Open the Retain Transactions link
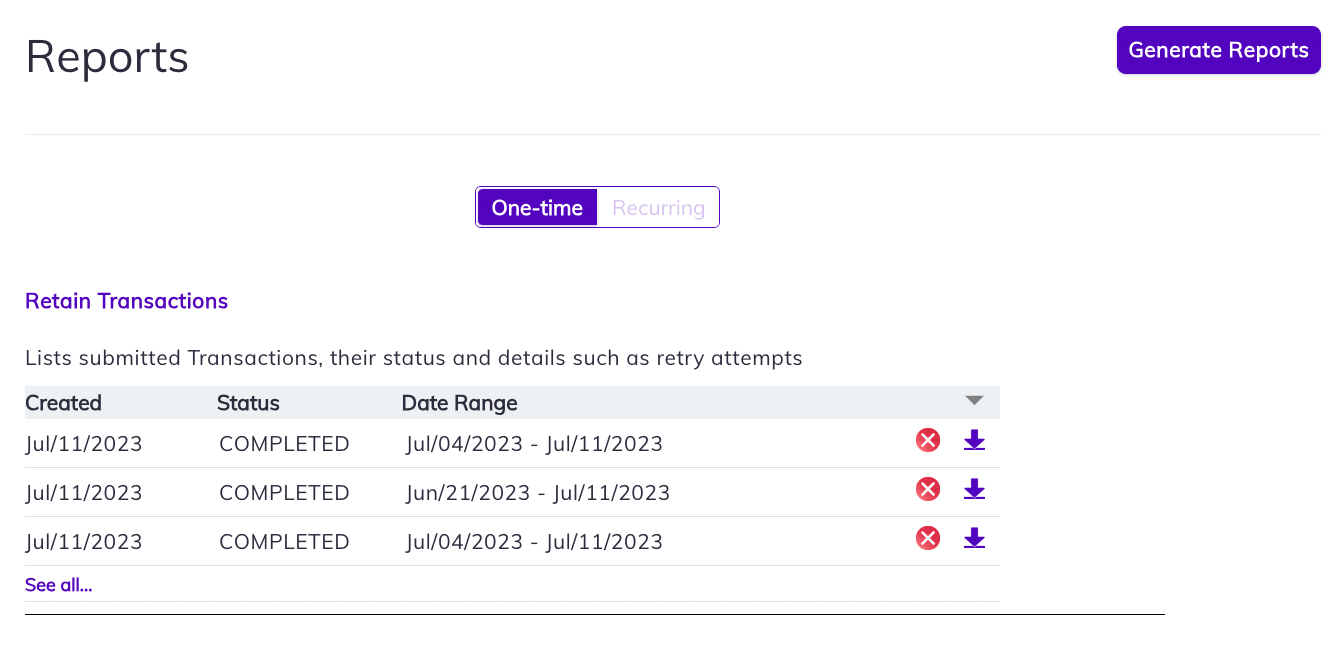The height and width of the screenshot is (662, 1334). click(126, 301)
